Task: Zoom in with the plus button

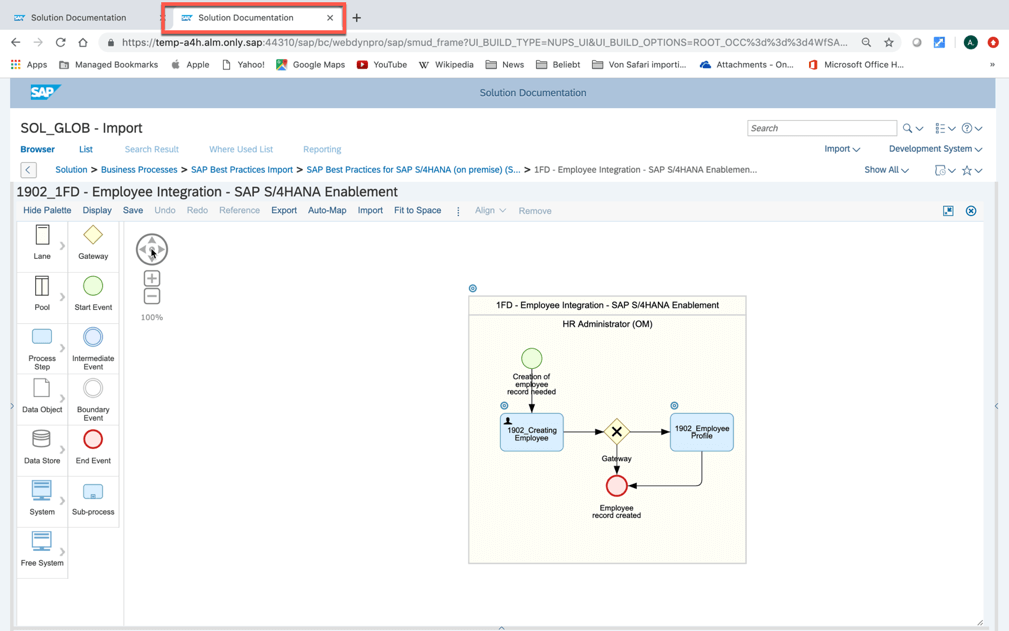Action: tap(152, 279)
